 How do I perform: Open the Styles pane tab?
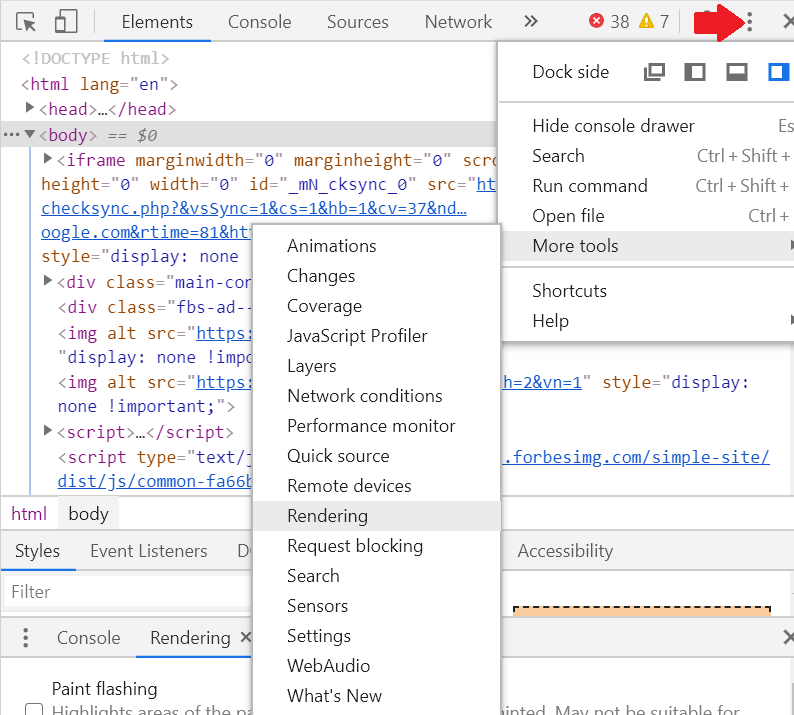point(37,551)
